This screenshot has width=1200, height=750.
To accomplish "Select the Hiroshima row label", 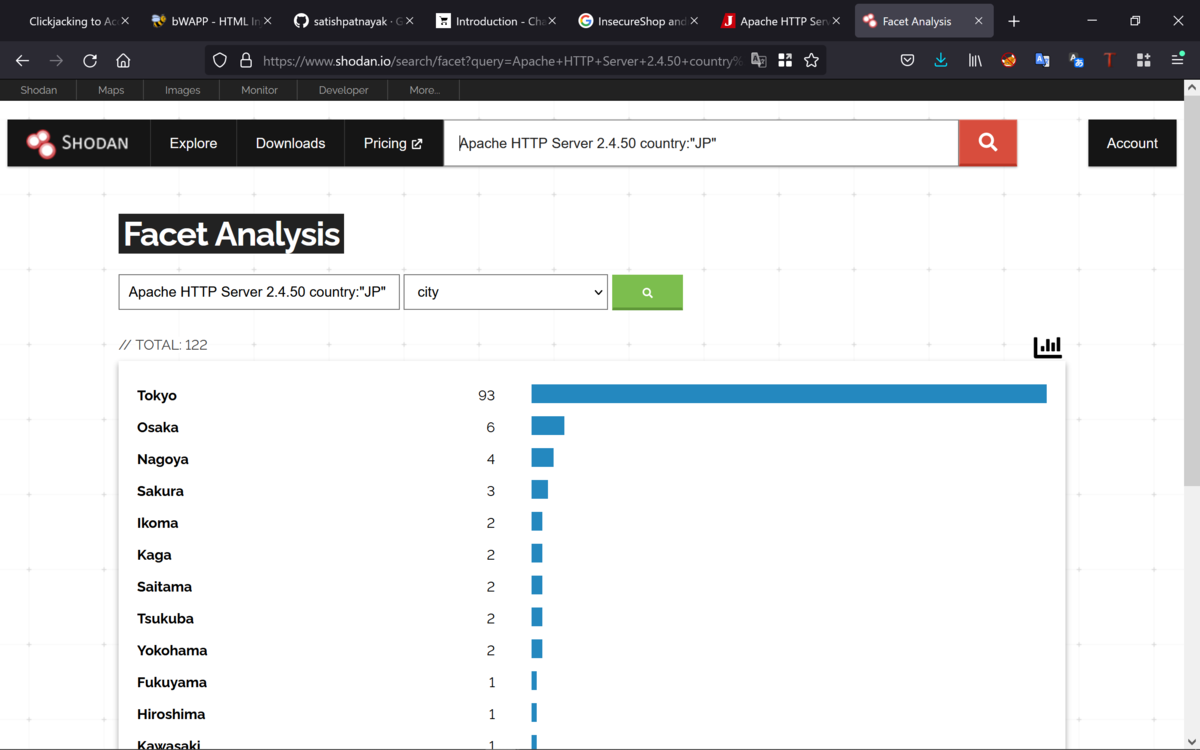I will 171,715.
